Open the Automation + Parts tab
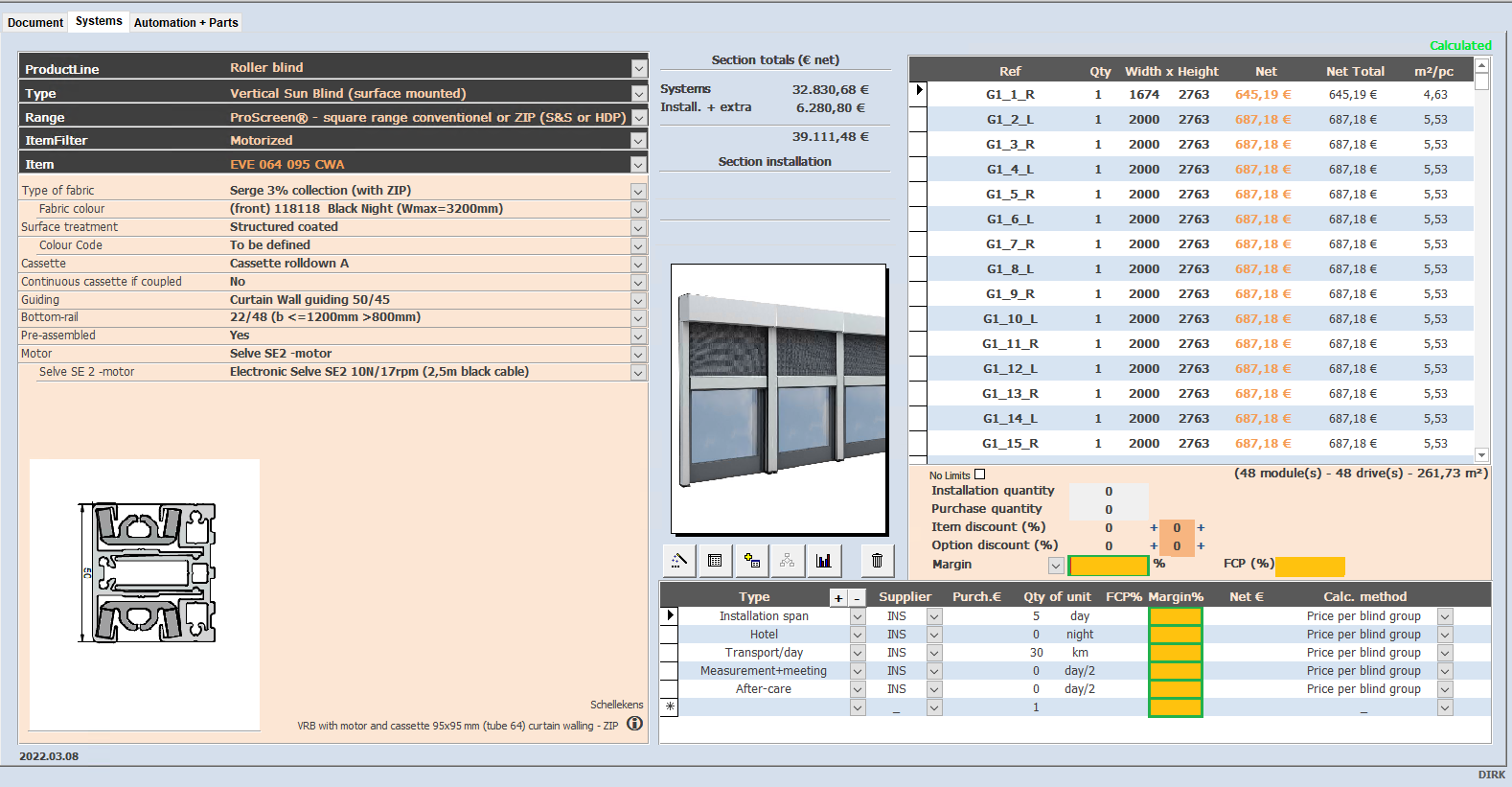Image resolution: width=1512 pixels, height=787 pixels. (186, 22)
